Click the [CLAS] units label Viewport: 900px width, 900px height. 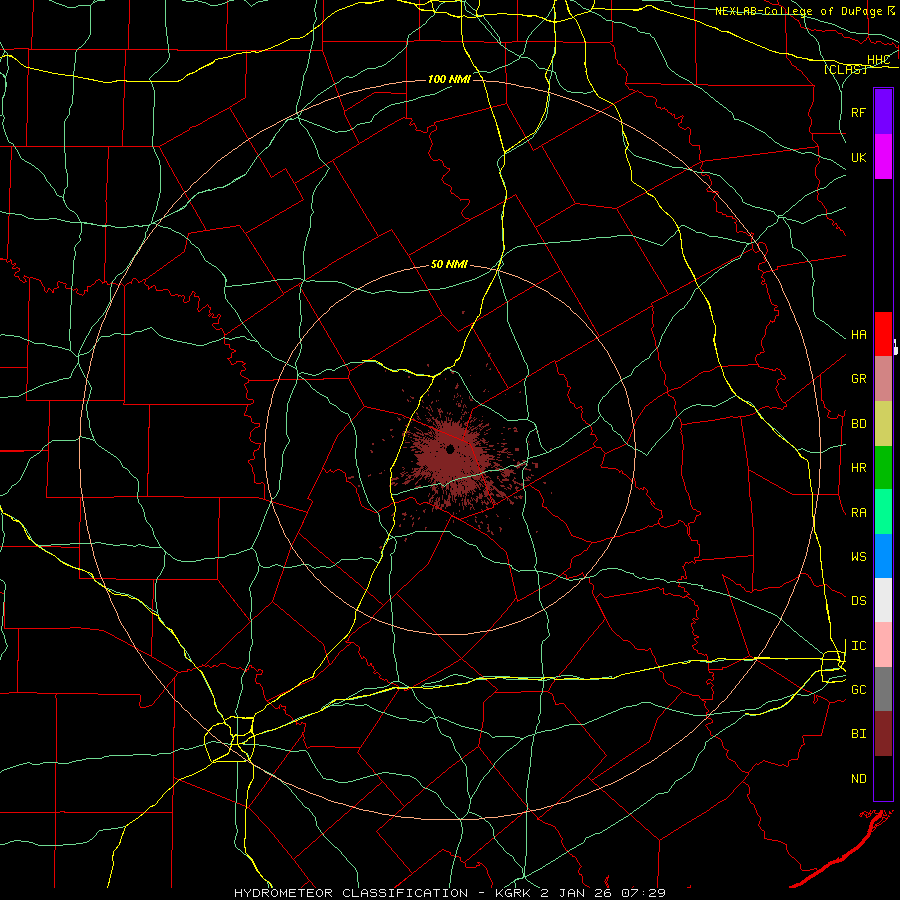pos(845,69)
